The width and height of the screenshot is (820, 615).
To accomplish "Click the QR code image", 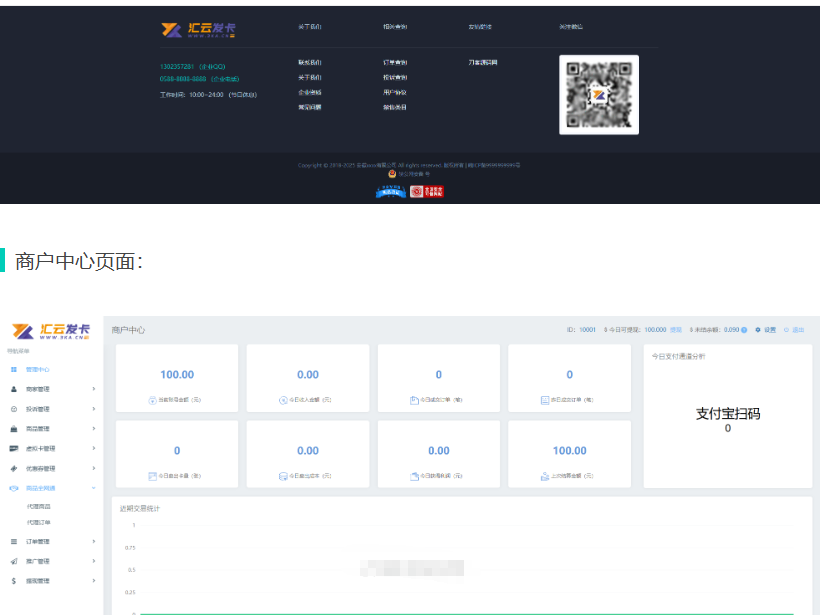I will (x=598, y=96).
